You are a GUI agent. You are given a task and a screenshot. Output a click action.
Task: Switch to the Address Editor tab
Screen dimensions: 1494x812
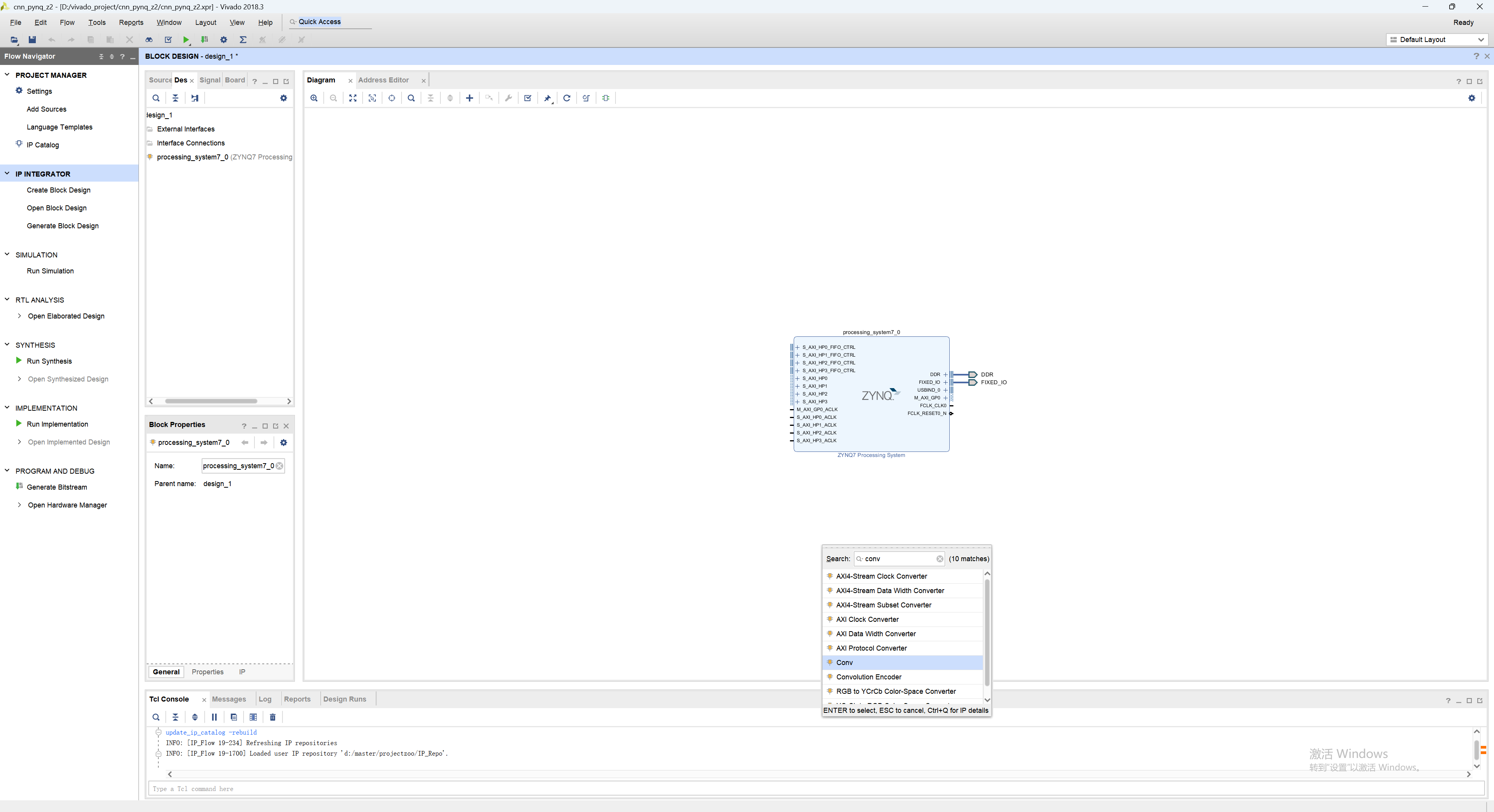(x=383, y=80)
